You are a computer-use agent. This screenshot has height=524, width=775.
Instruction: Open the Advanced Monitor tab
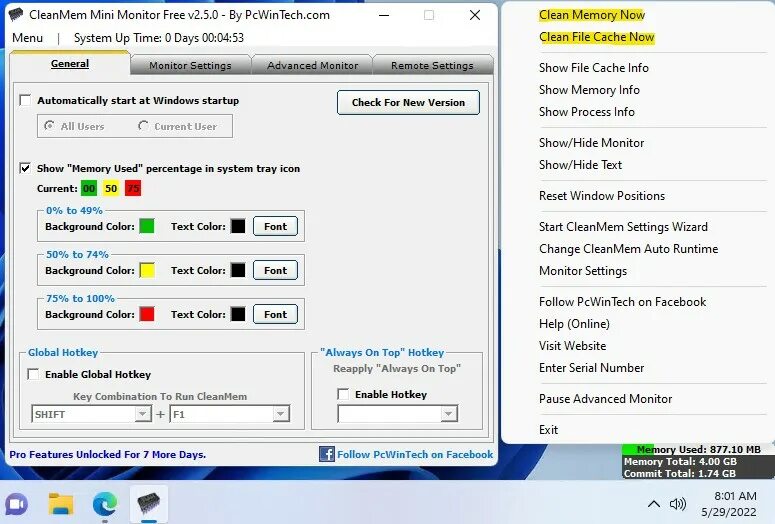pyautogui.click(x=312, y=65)
